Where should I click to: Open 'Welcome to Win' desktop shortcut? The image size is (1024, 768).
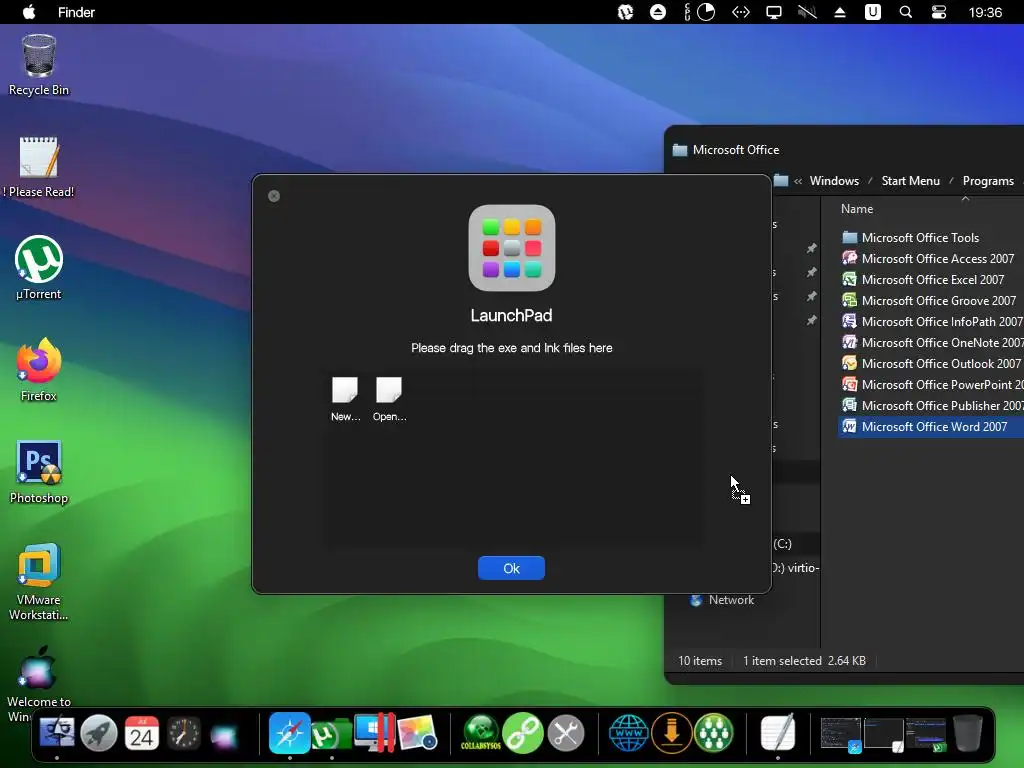[x=39, y=683]
